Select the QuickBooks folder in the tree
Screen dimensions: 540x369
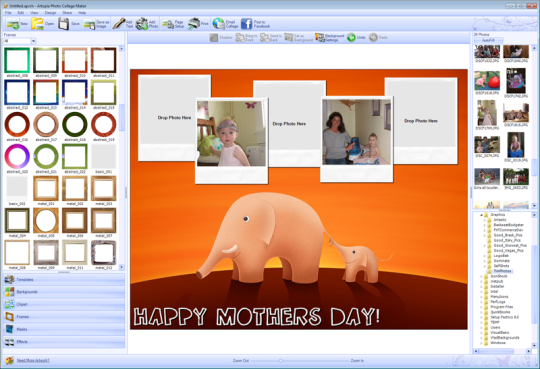point(500,312)
